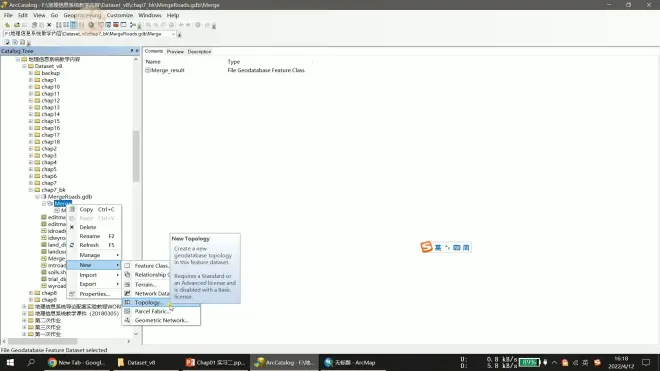Click the second metadata toolbar icon
The height and width of the screenshot is (371, 660).
pyautogui.click(x=15, y=42)
